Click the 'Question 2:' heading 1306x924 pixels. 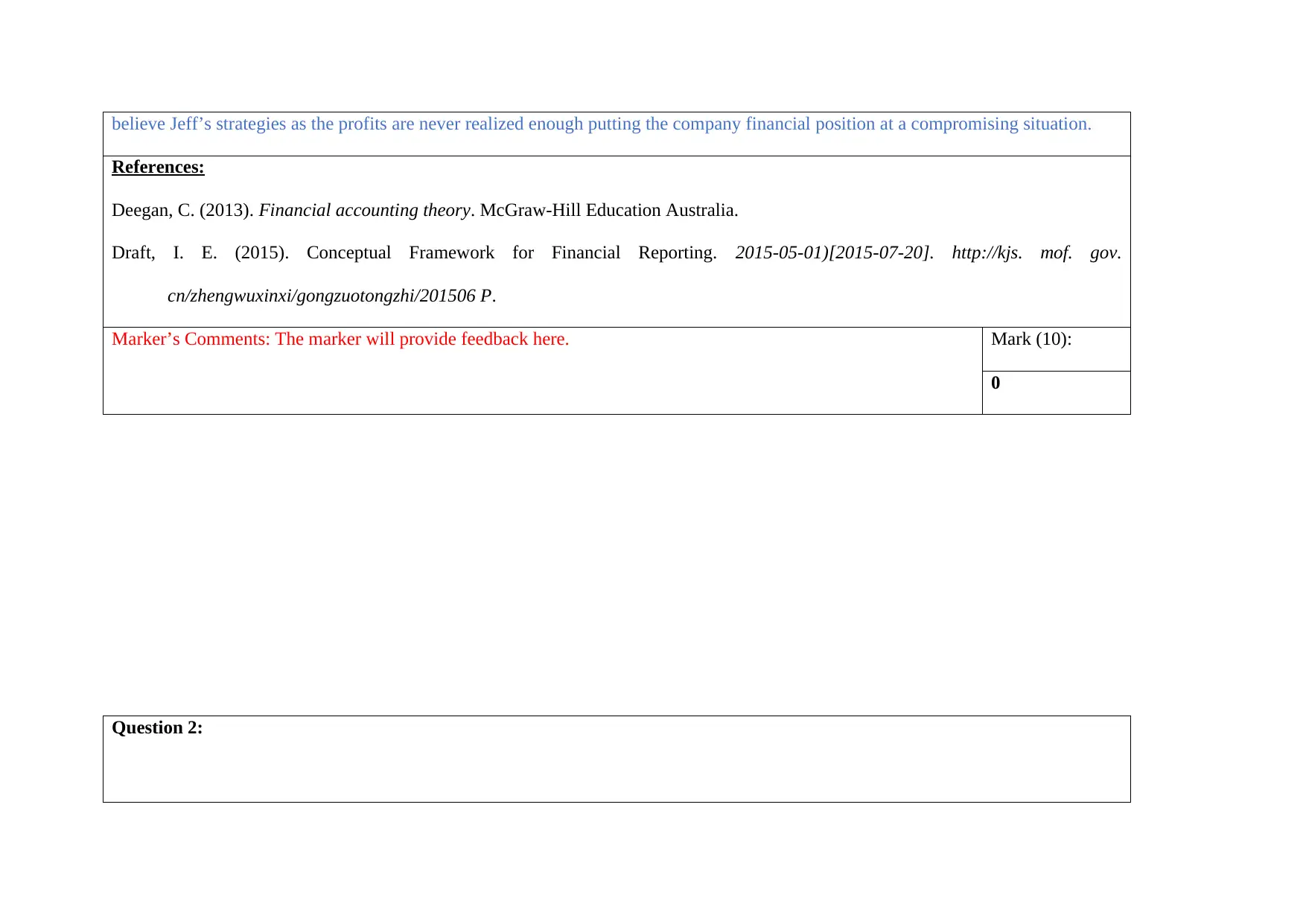point(157,728)
